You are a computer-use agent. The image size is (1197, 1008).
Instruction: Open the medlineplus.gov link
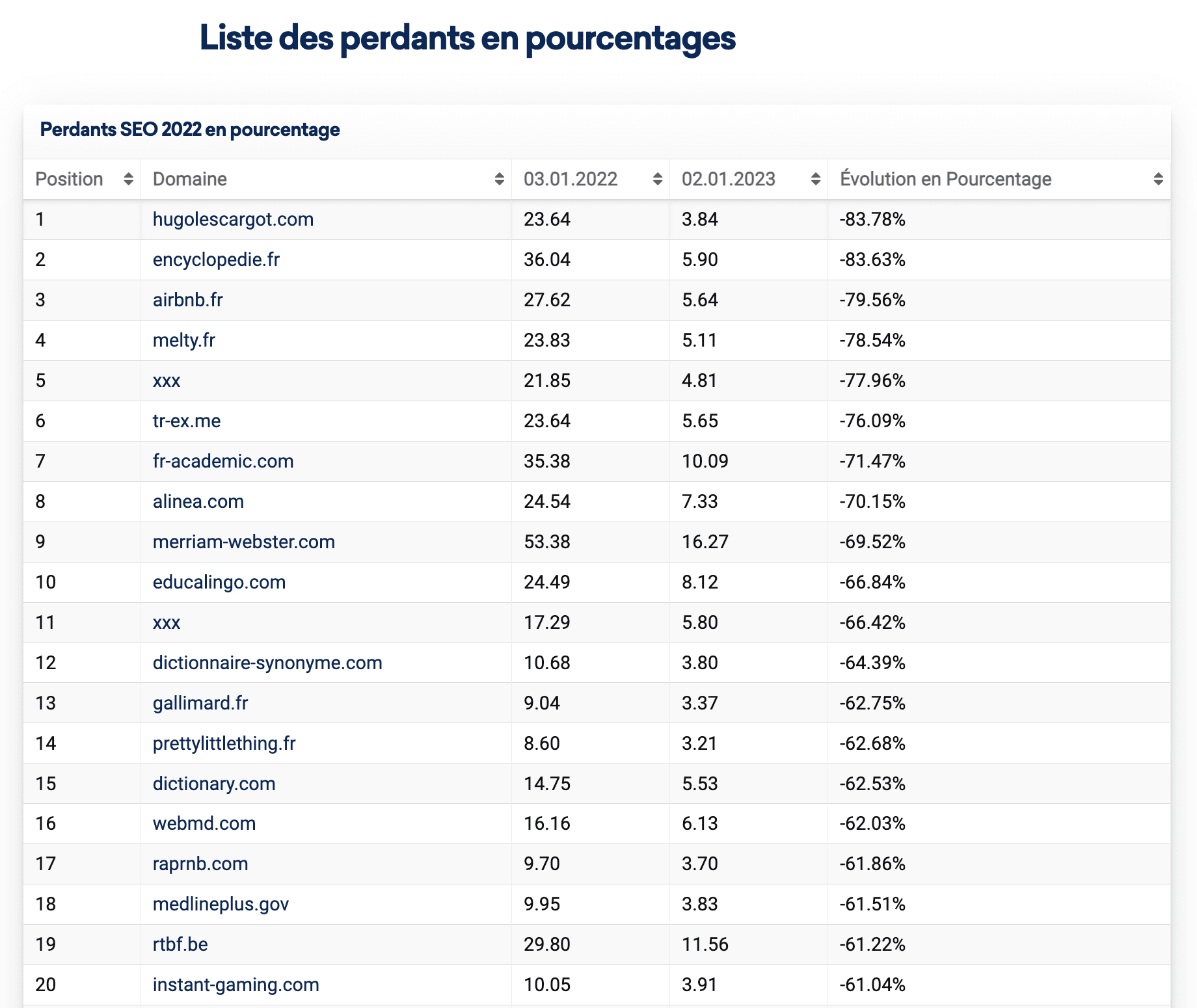(221, 904)
